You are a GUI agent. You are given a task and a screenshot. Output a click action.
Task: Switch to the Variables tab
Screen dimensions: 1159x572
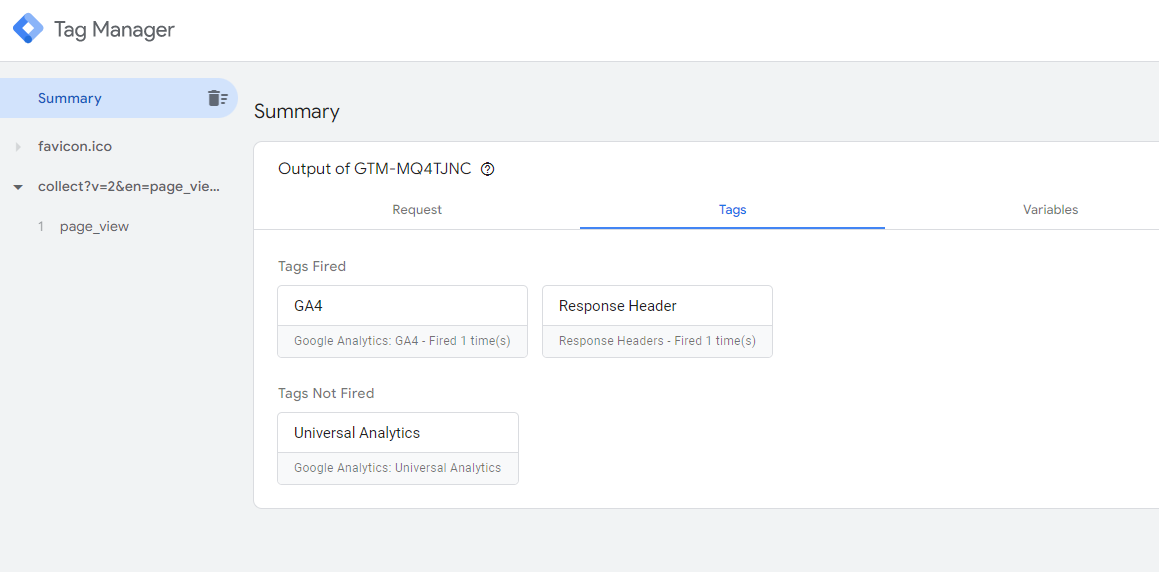click(1050, 210)
